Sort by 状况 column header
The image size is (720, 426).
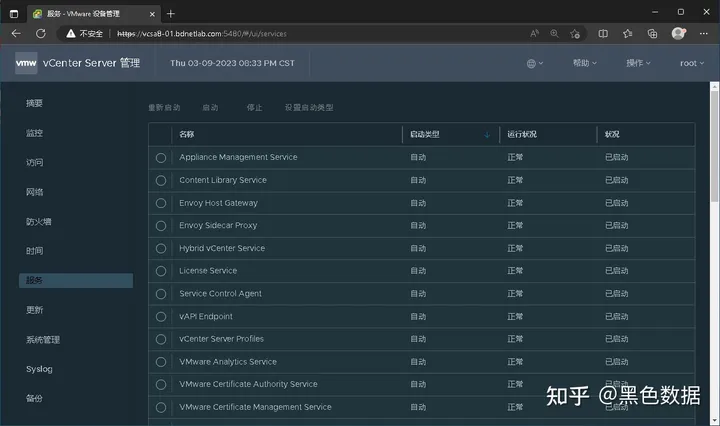tap(612, 135)
